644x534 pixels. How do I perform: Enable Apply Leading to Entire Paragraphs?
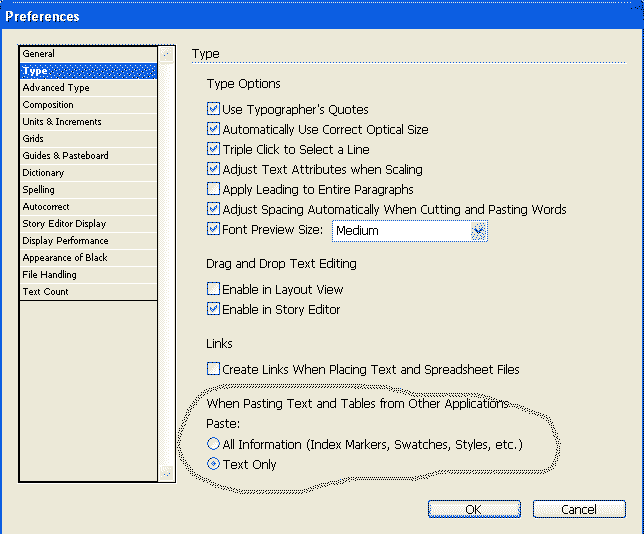point(213,189)
